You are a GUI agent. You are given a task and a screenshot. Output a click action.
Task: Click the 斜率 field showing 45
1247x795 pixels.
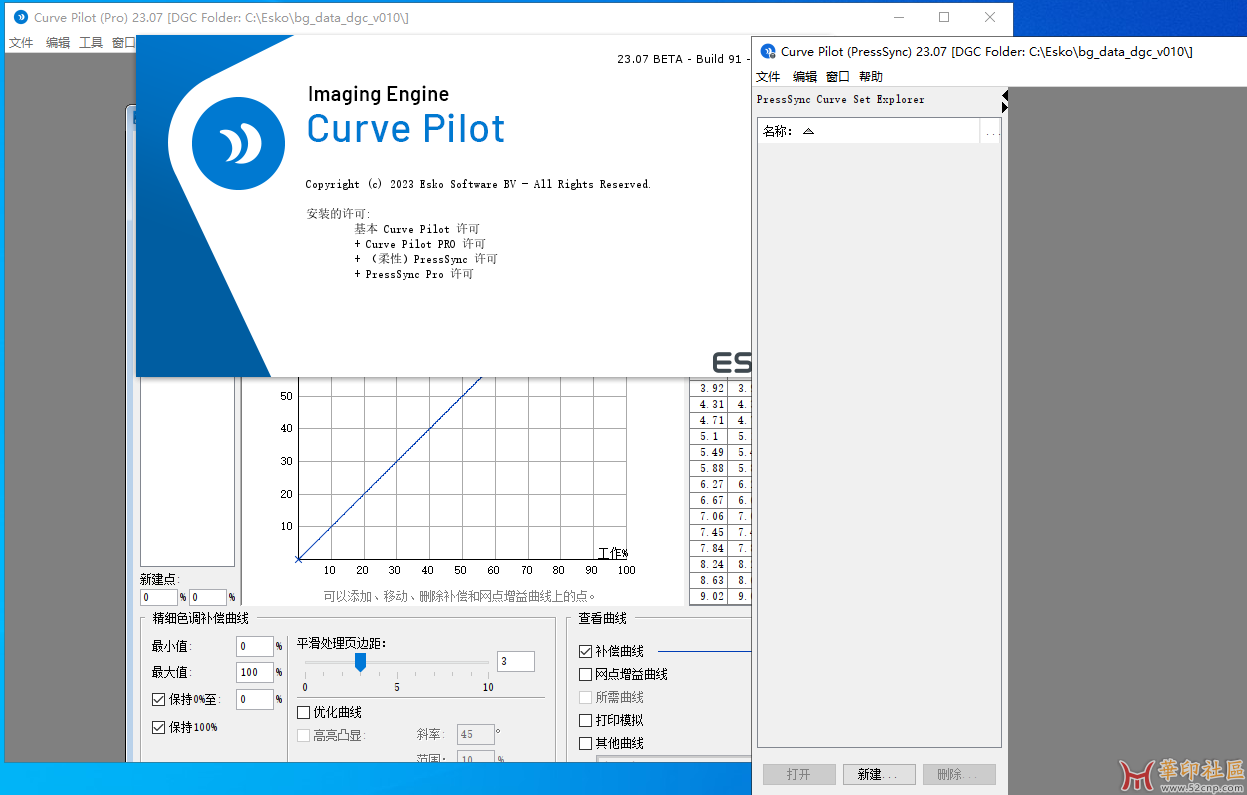475,735
